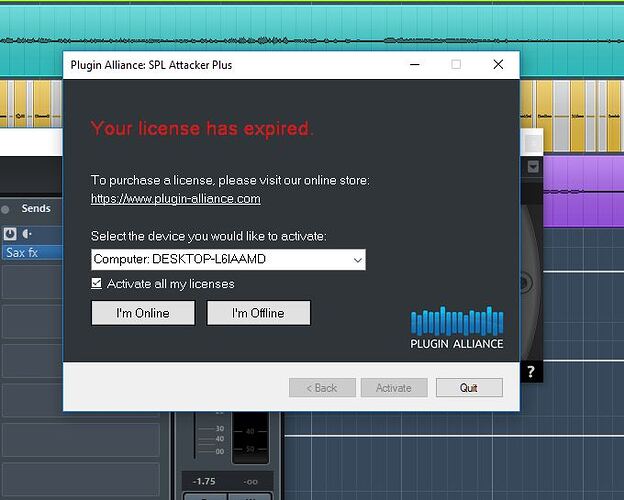Toggle the Sax fx send power button
624x500 pixels.
pyautogui.click(x=10, y=234)
